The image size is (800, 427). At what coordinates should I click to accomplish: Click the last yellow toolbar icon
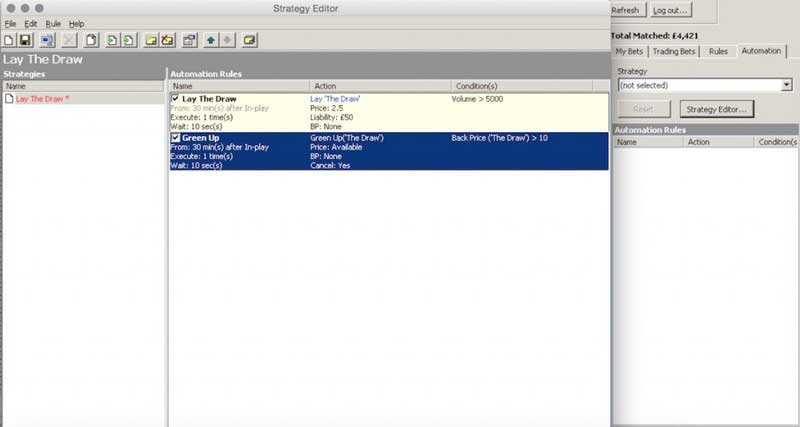click(x=249, y=40)
